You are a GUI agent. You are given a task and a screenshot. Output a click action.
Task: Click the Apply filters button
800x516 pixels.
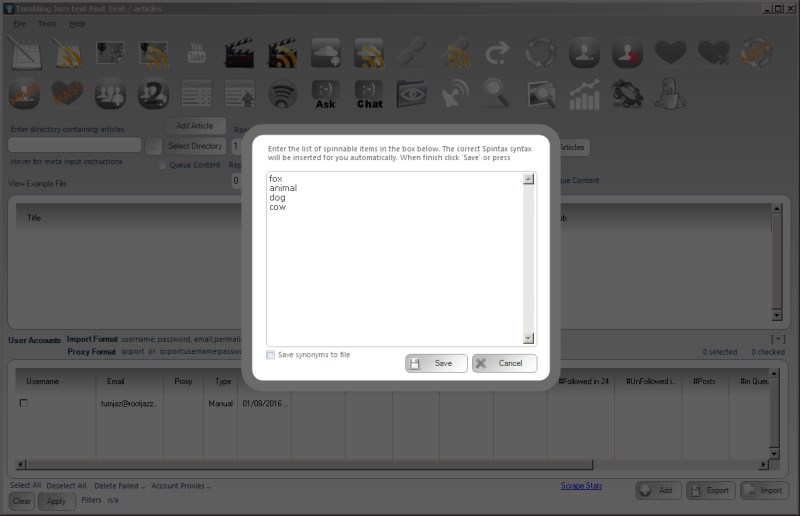point(56,501)
